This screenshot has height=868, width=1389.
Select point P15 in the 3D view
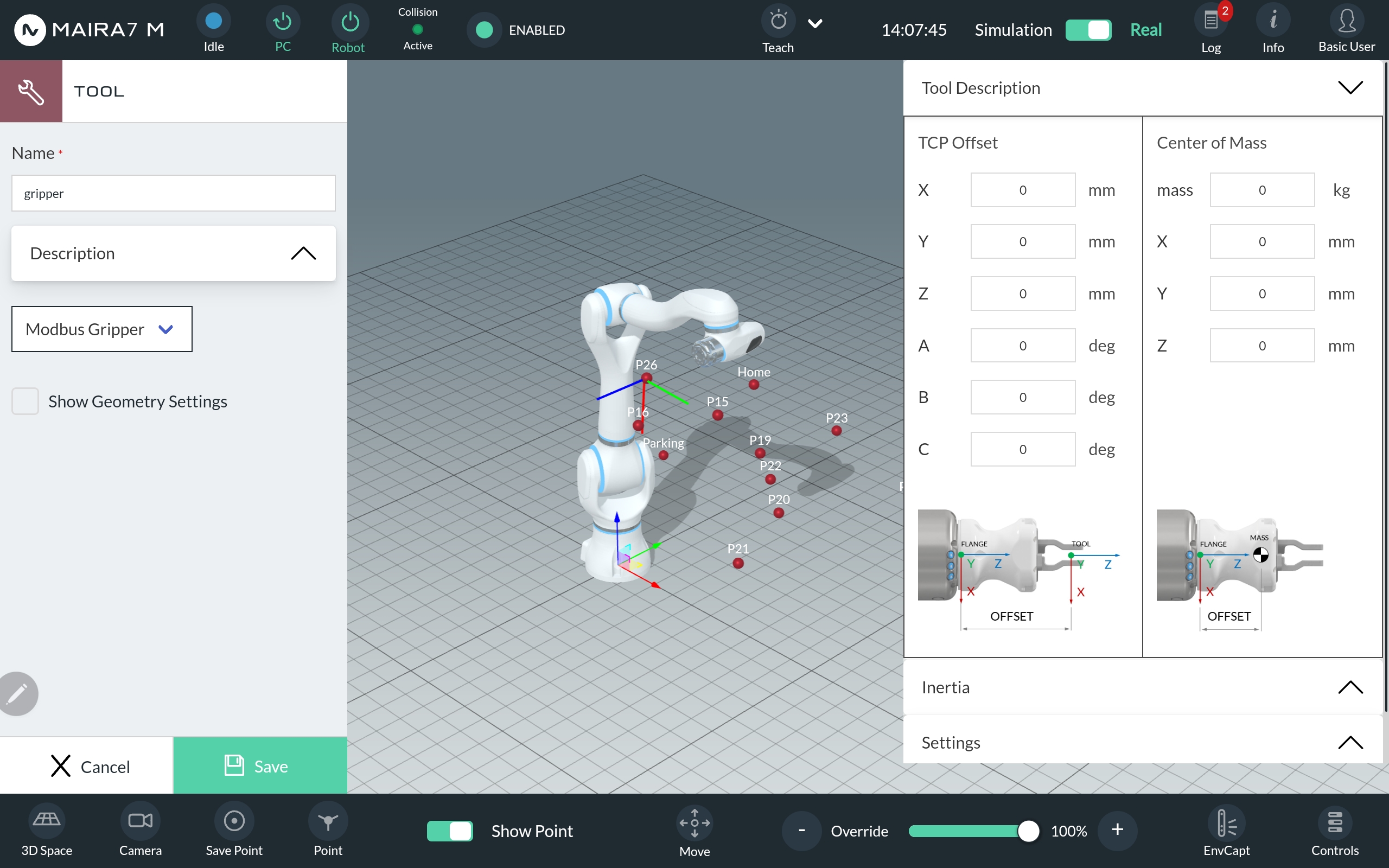717,415
